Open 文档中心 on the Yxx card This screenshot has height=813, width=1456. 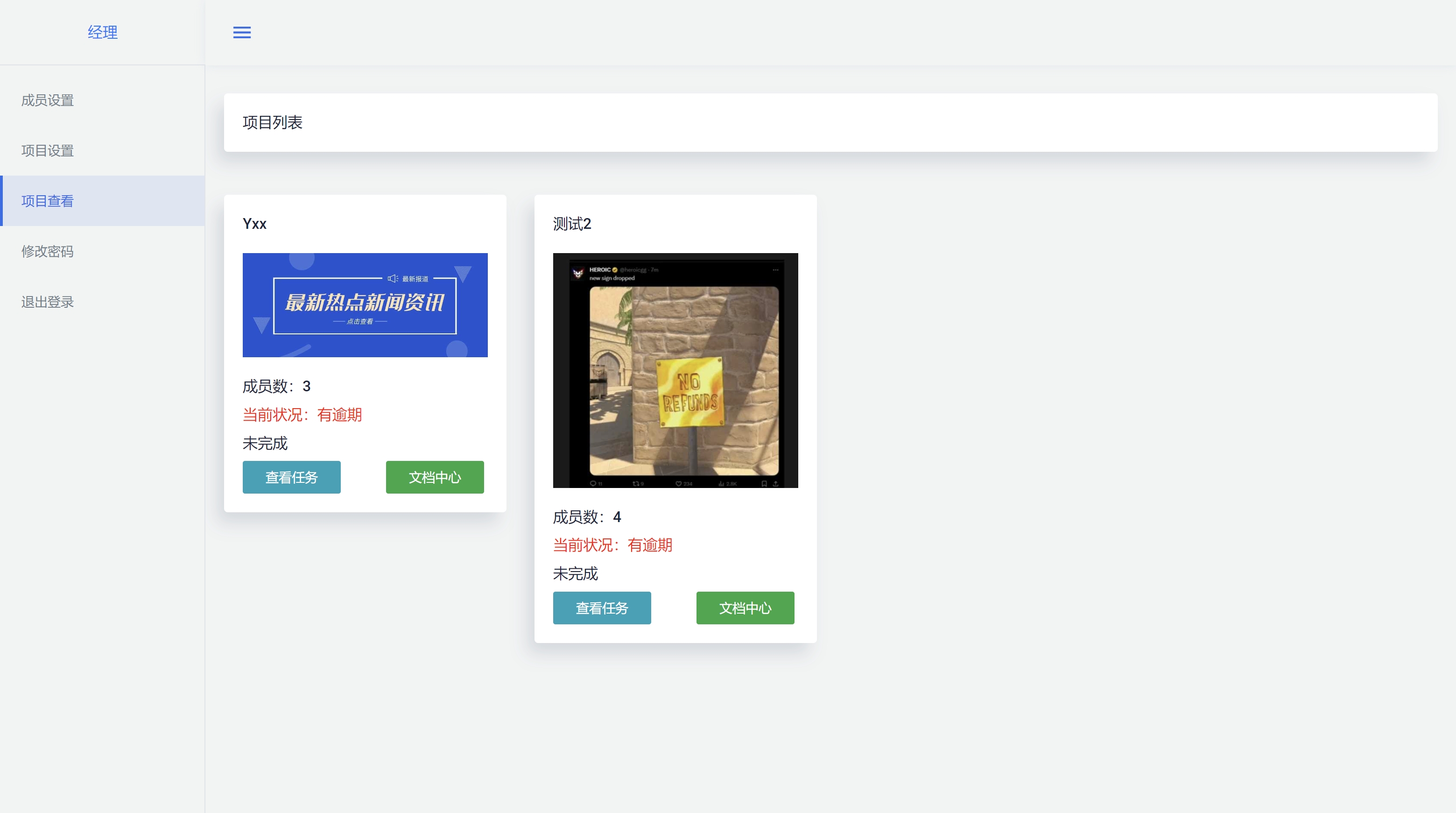tap(435, 477)
